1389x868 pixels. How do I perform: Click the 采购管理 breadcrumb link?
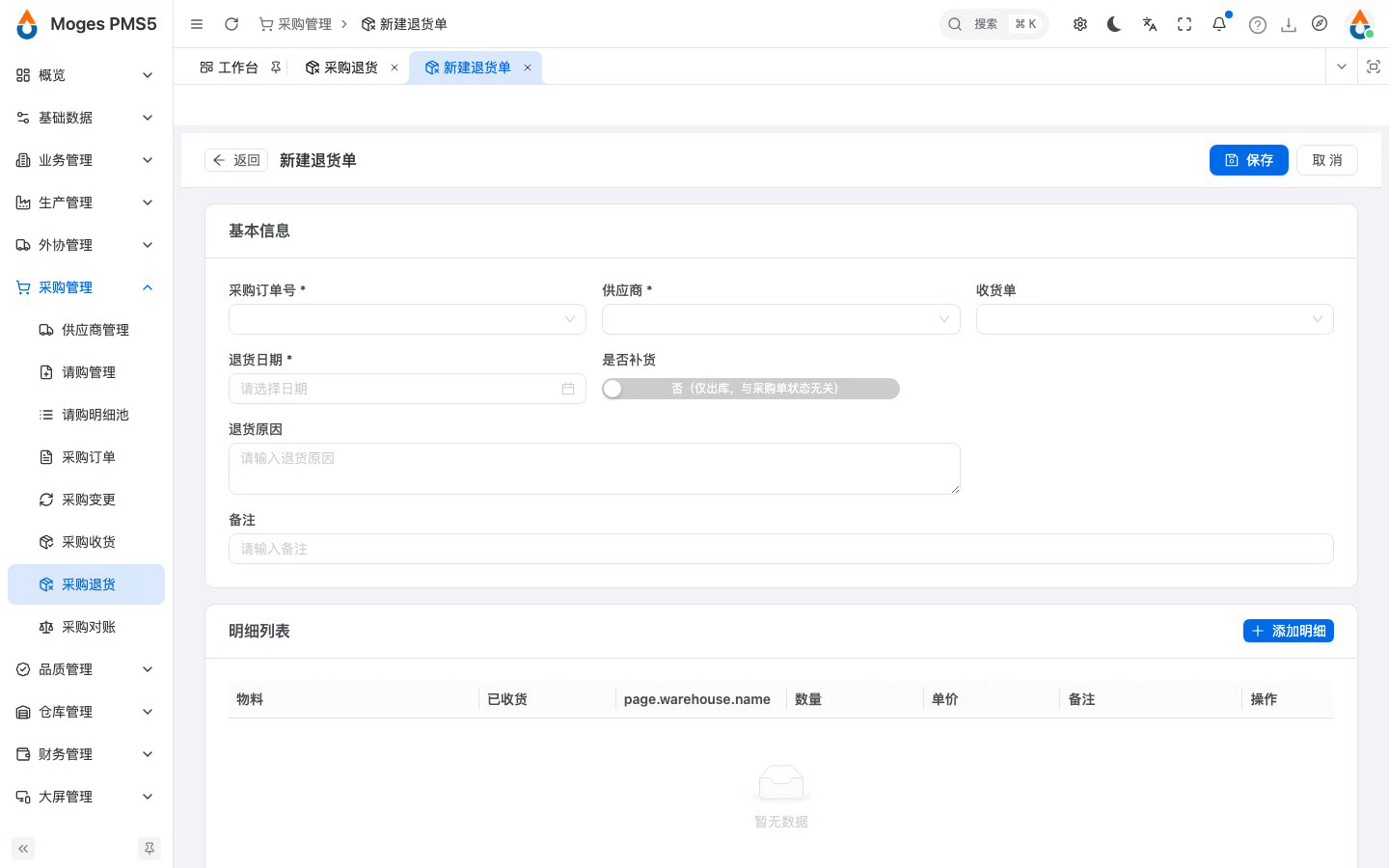coord(295,24)
